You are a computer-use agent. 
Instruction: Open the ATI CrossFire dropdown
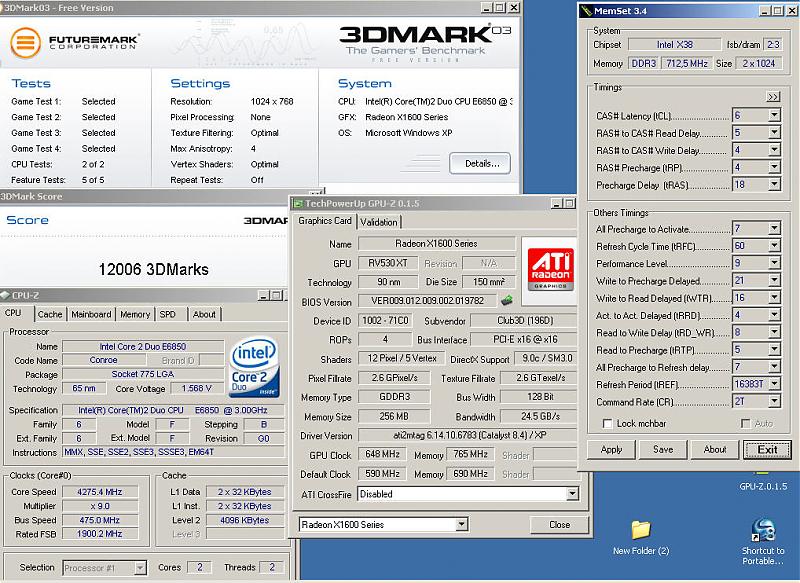[572, 494]
